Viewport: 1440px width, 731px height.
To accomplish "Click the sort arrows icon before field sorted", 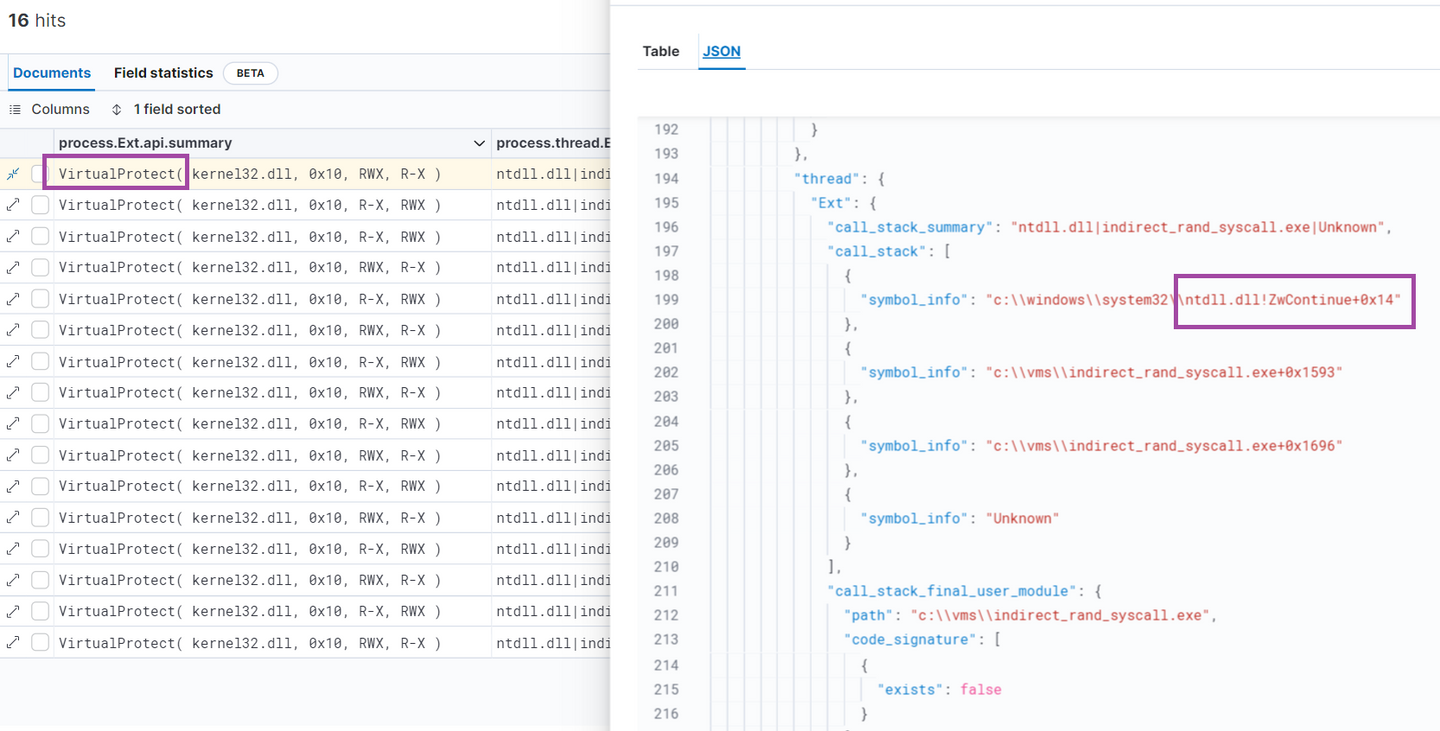I will point(118,109).
